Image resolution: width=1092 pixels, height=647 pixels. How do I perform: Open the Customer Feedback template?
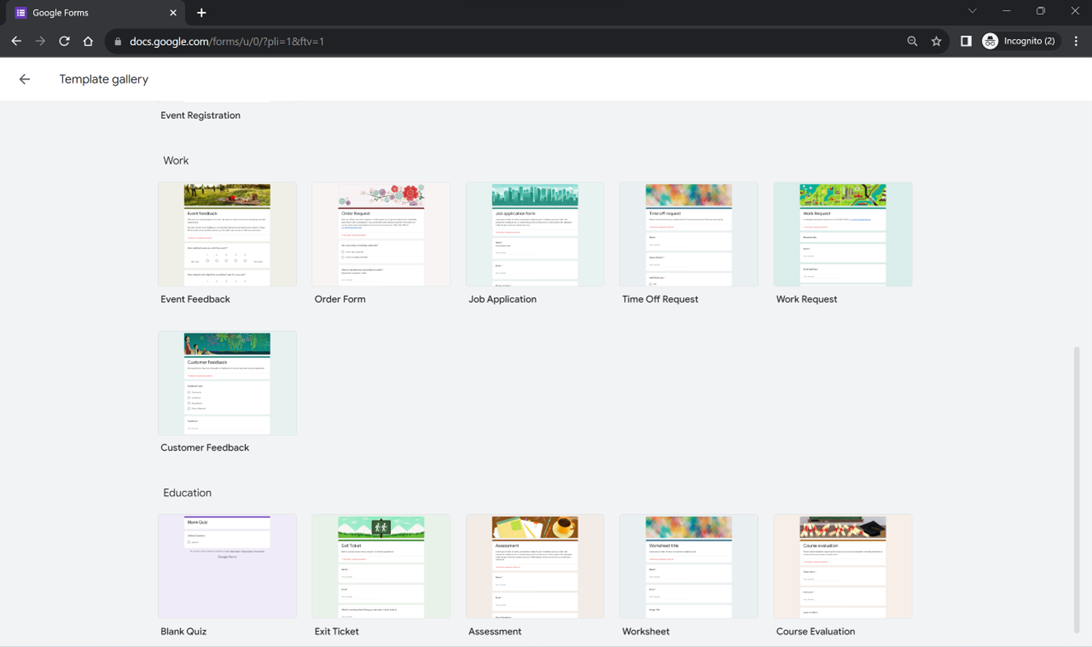click(x=227, y=382)
